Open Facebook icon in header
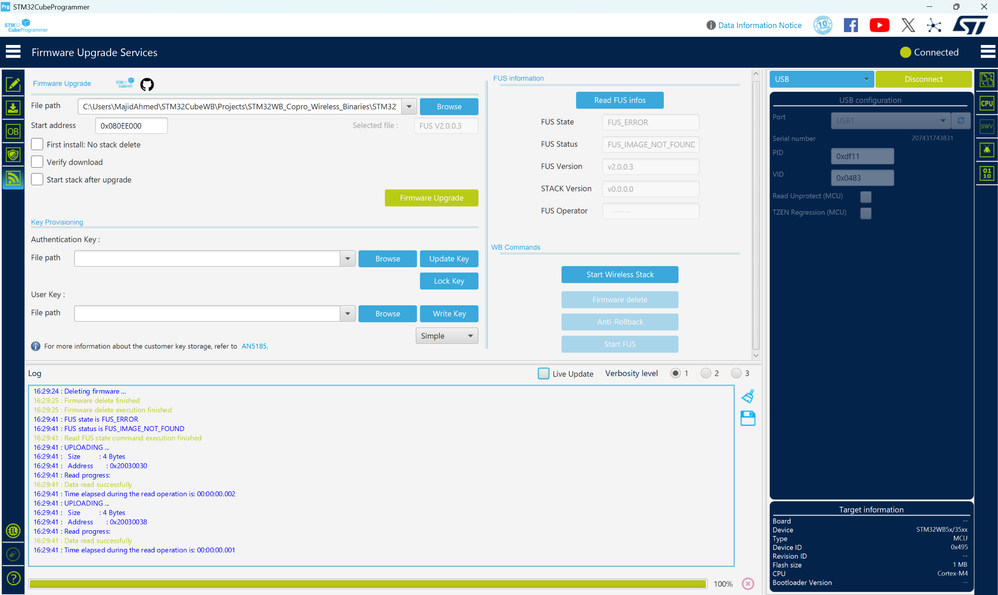 click(850, 25)
